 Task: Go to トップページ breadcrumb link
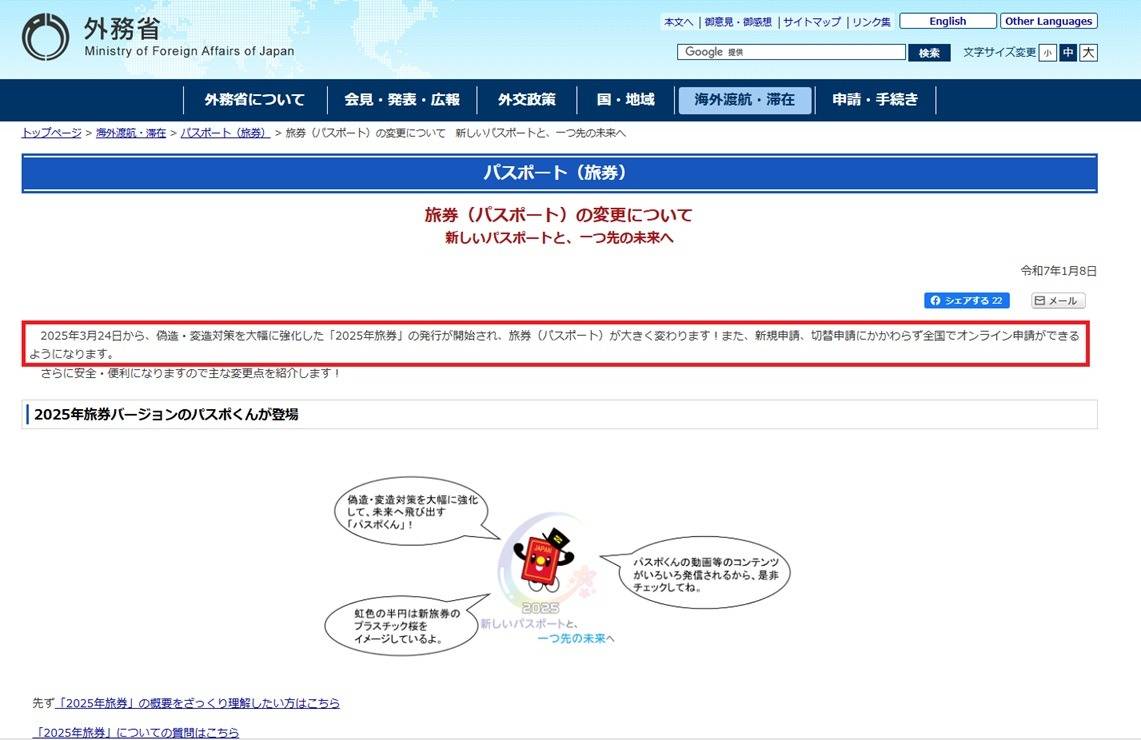(51, 133)
